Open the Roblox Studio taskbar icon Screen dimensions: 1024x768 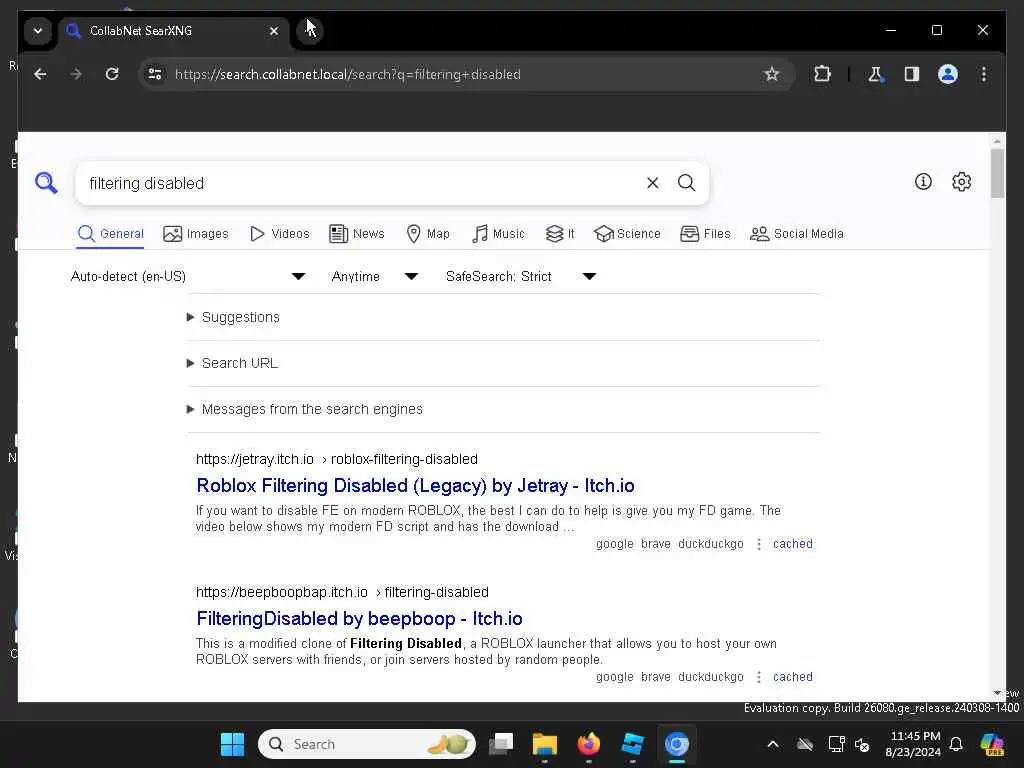(x=632, y=744)
